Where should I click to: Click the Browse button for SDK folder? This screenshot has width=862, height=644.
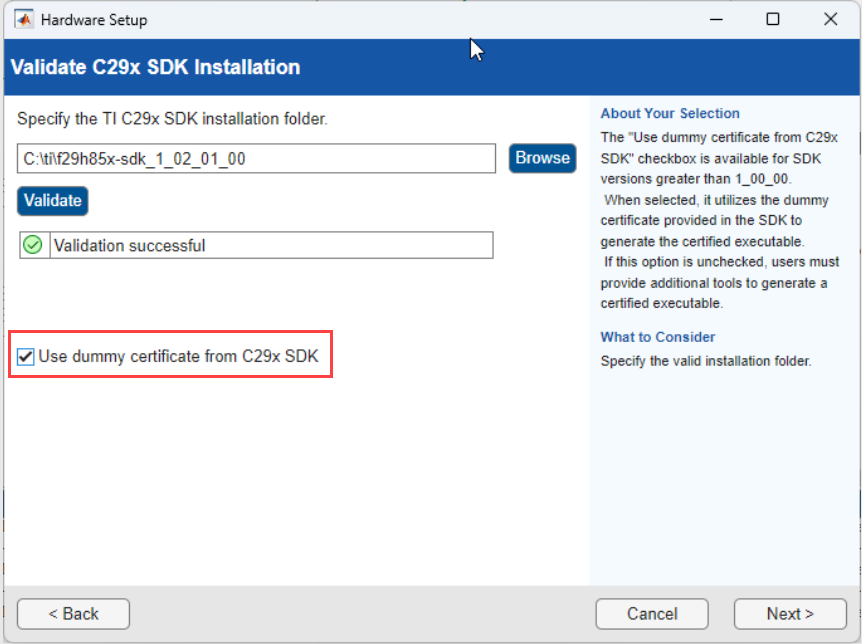click(x=542, y=157)
